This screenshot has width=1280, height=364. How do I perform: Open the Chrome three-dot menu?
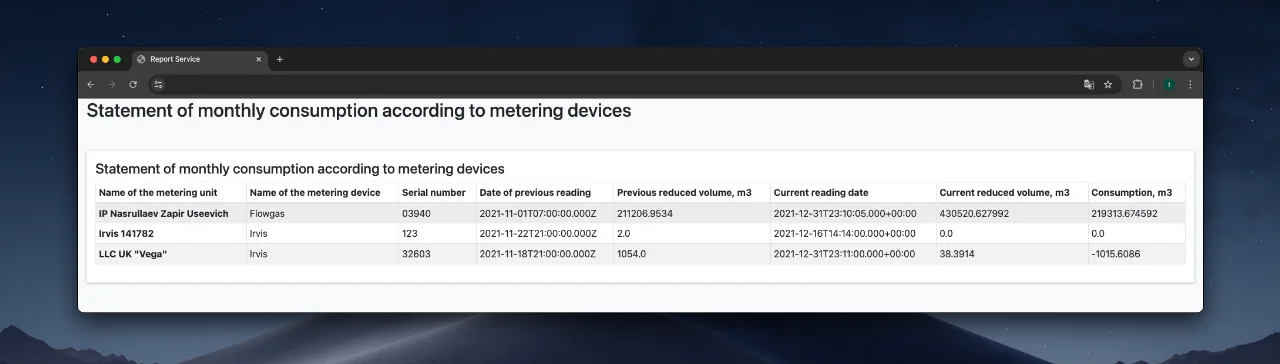[1190, 85]
